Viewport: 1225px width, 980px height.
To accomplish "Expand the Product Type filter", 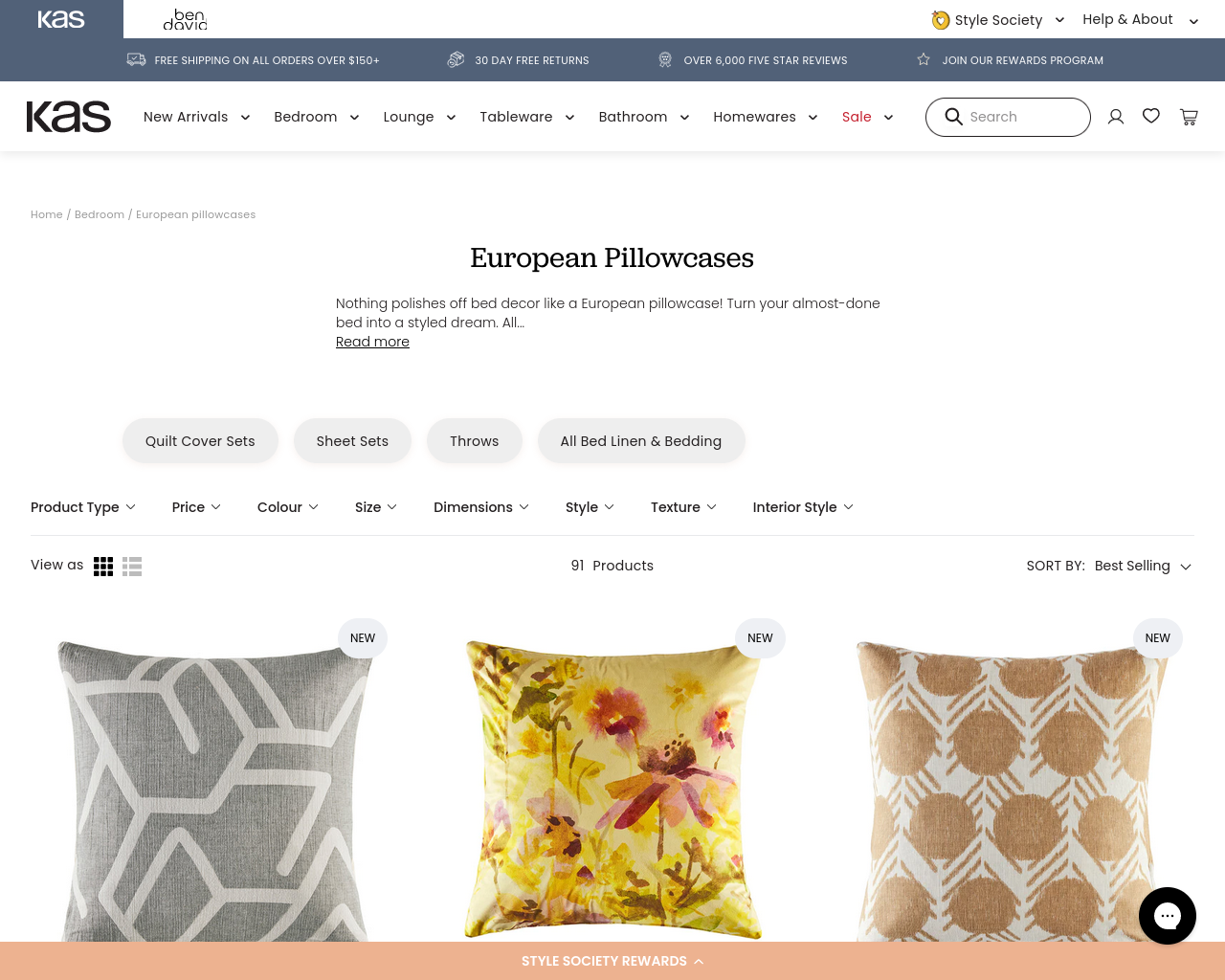I will [x=83, y=507].
